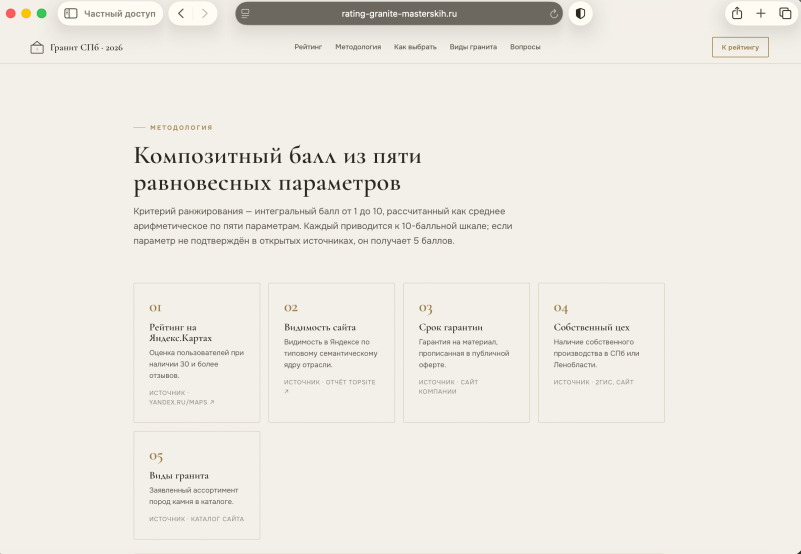Viewport: 801px width, 554px height.
Task: Reload the page with the refresh icon
Action: point(554,14)
